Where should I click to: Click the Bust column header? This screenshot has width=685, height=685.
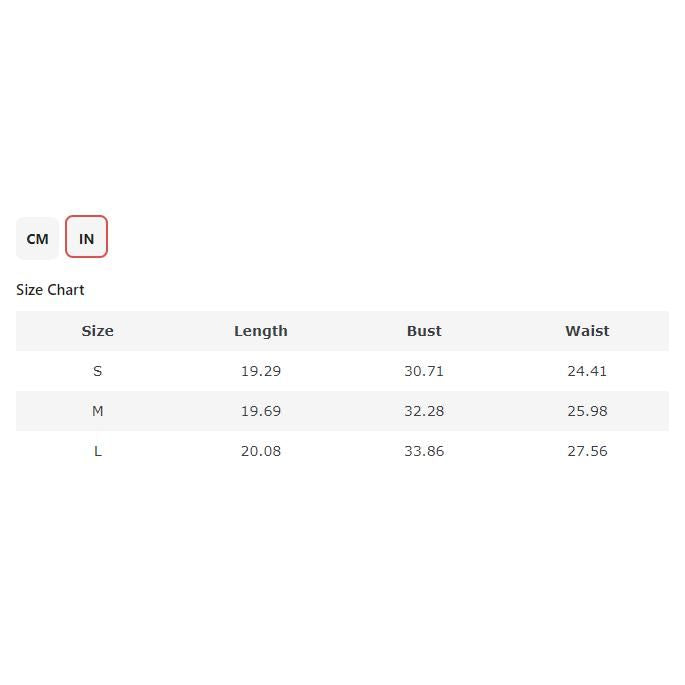tap(424, 331)
